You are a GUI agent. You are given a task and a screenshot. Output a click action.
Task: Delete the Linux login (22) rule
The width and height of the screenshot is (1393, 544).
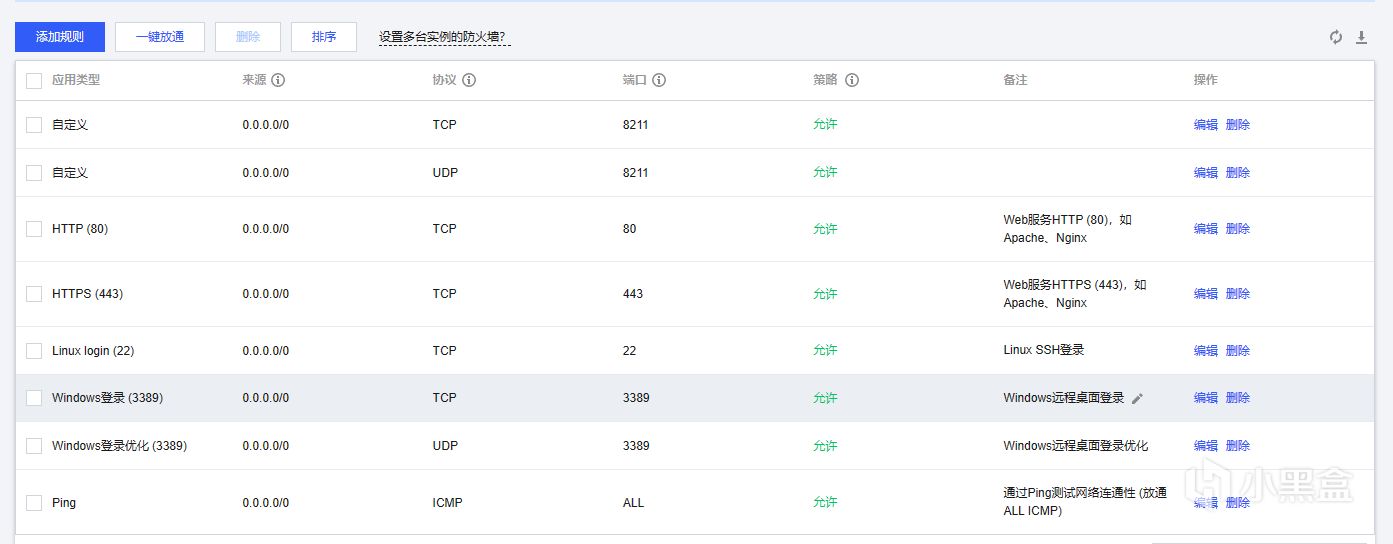click(1238, 351)
